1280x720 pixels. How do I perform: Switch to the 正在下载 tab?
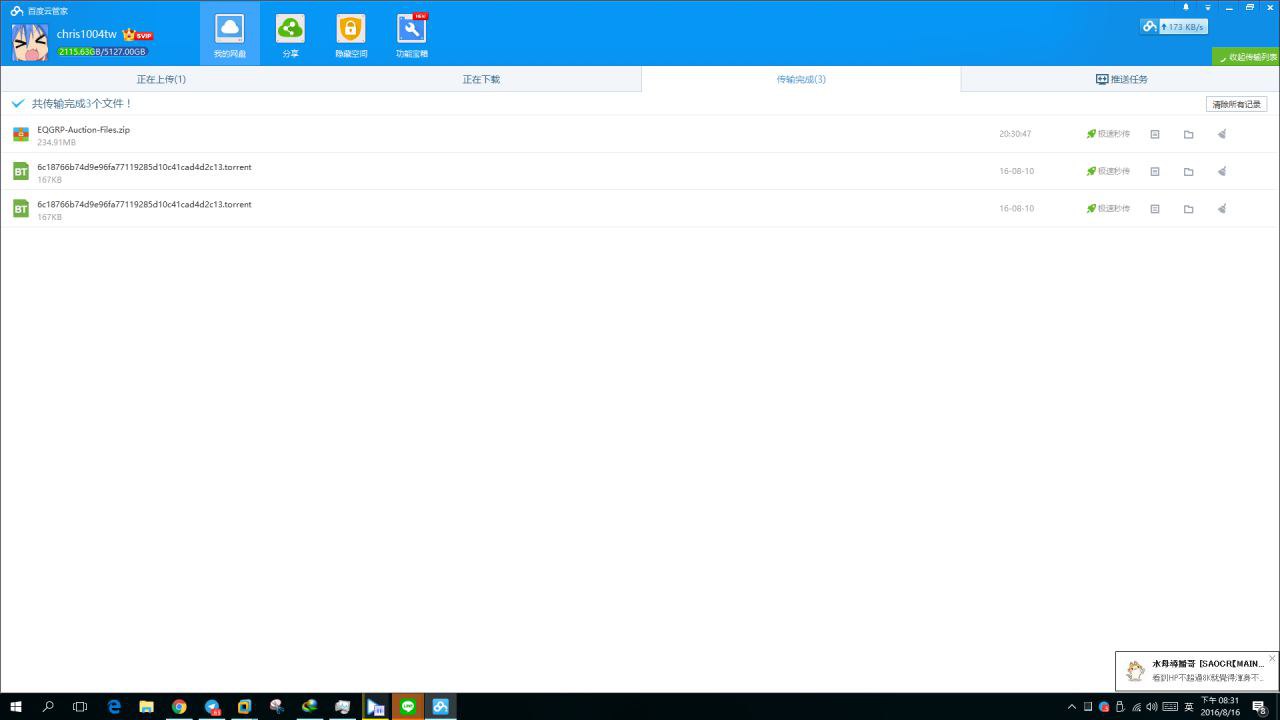481,79
